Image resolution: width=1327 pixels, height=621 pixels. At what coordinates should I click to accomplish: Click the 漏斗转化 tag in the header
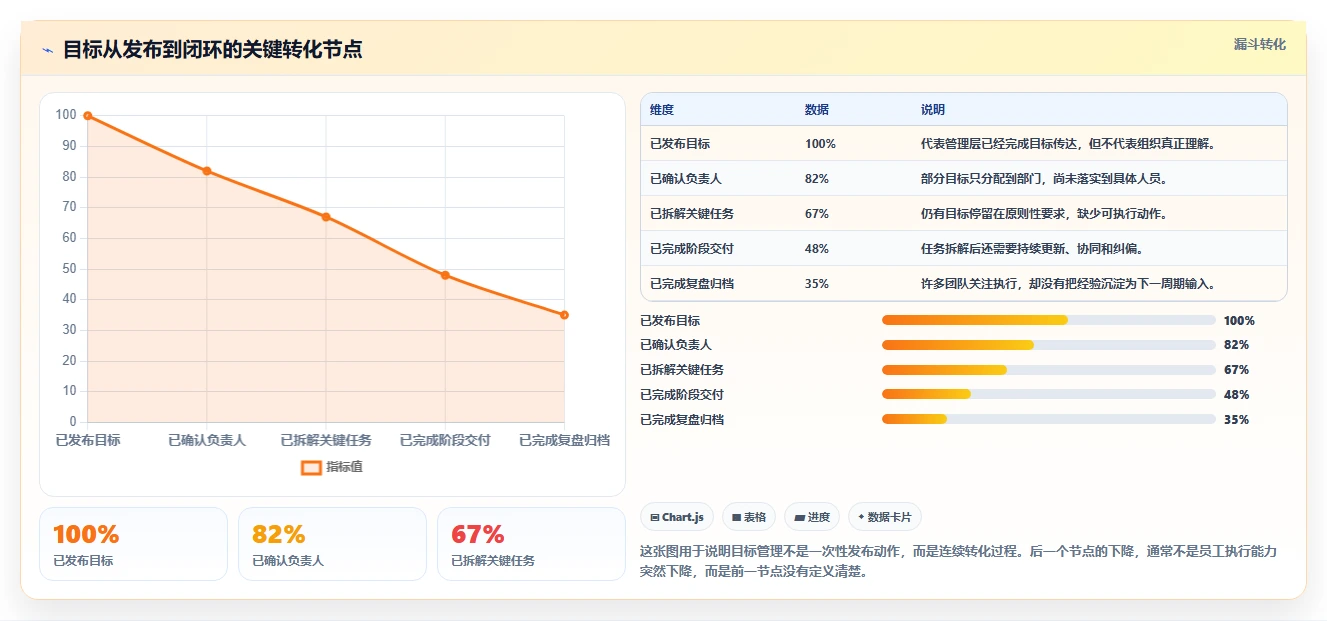coord(1259,45)
